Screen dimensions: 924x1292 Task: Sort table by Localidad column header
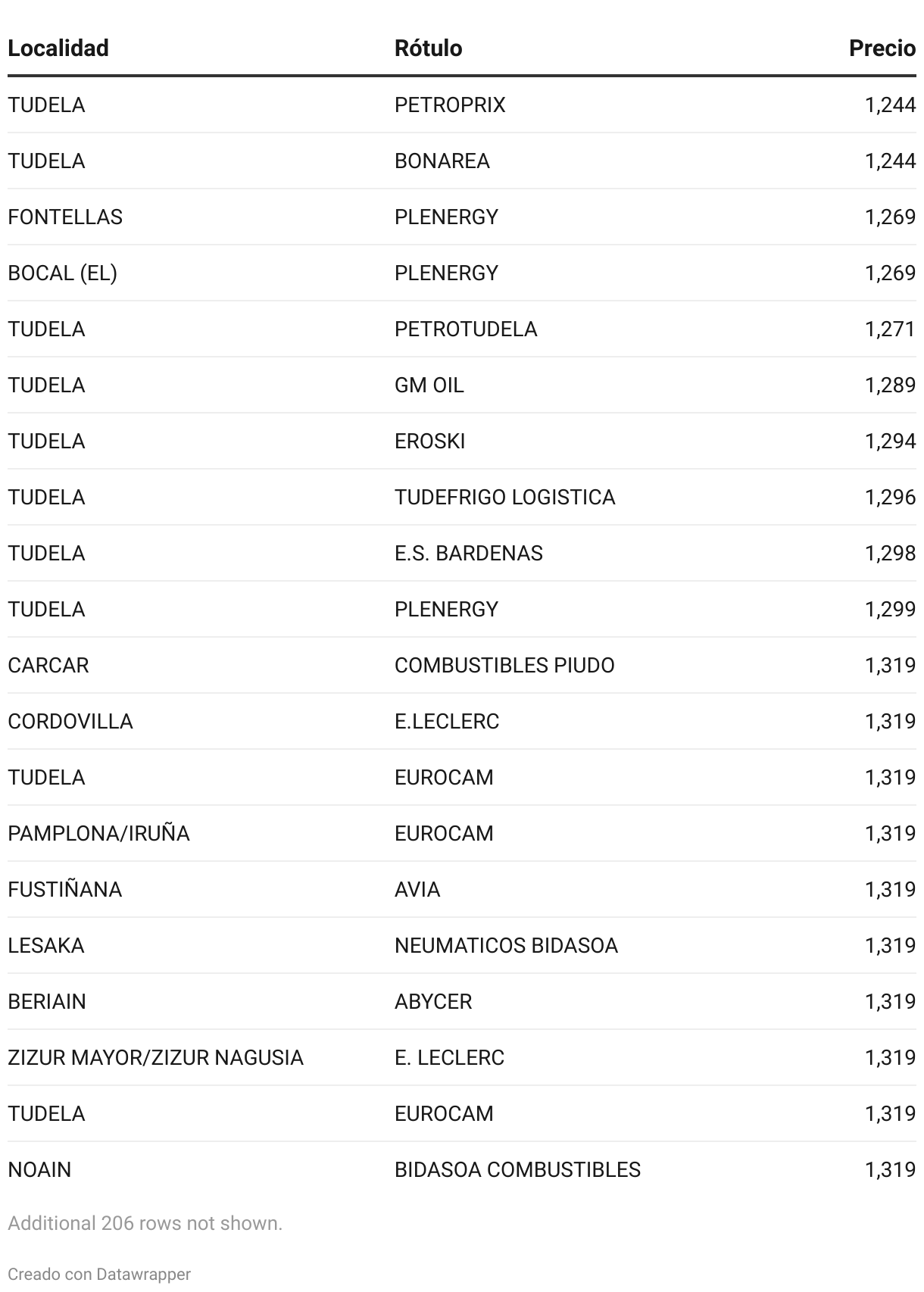[x=58, y=48]
